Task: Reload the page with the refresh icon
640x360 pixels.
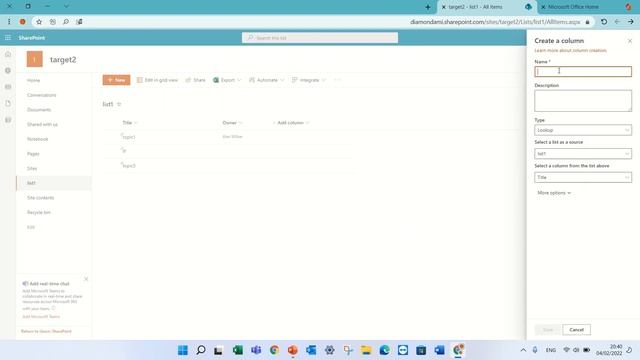Action: 604,22
